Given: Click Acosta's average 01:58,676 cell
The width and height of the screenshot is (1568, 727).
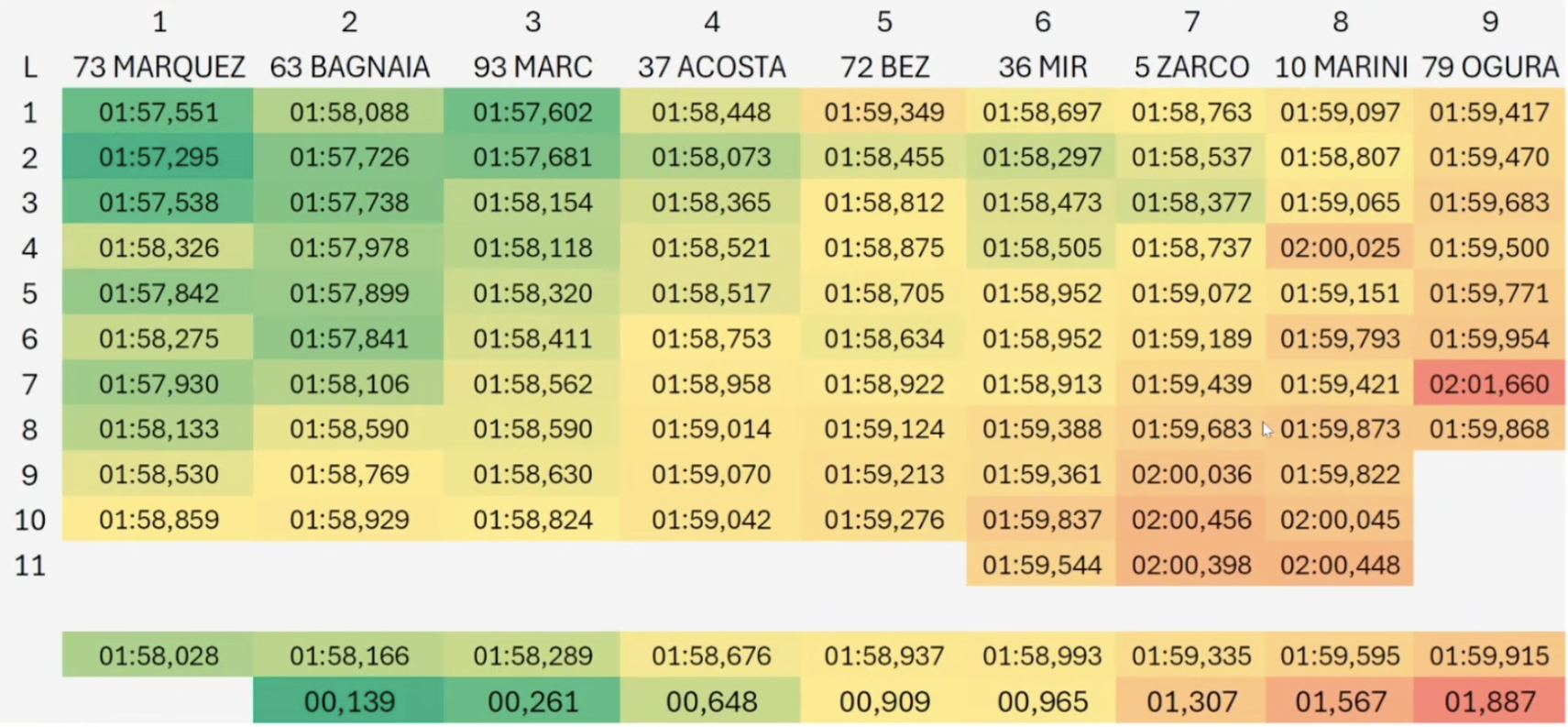Looking at the screenshot, I should pyautogui.click(x=711, y=656).
